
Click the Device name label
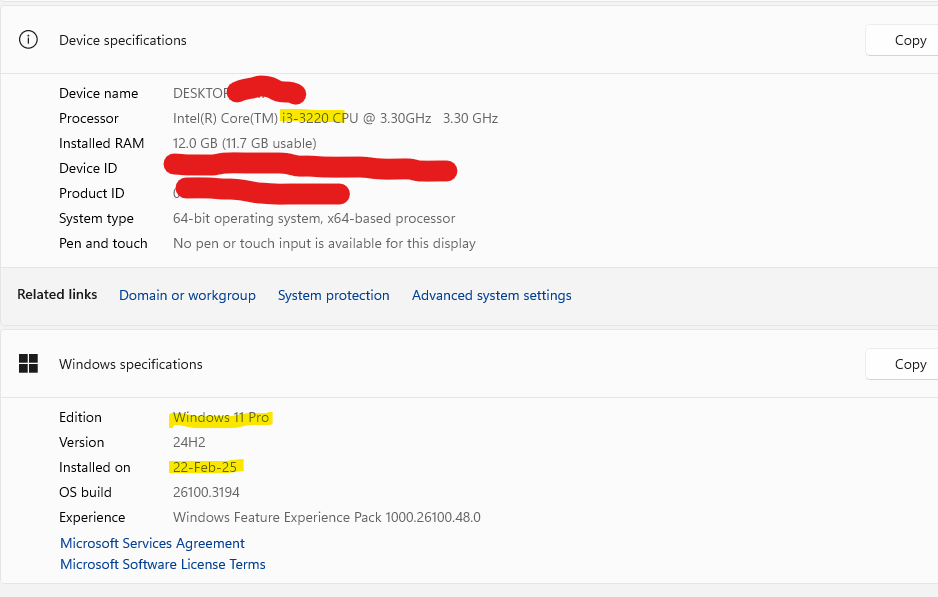point(99,93)
